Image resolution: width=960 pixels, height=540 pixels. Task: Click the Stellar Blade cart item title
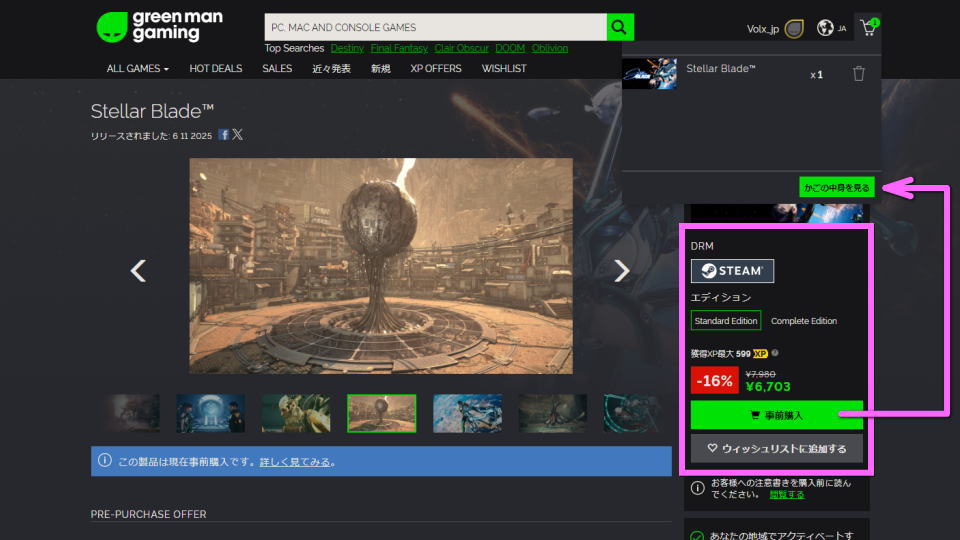click(x=721, y=69)
